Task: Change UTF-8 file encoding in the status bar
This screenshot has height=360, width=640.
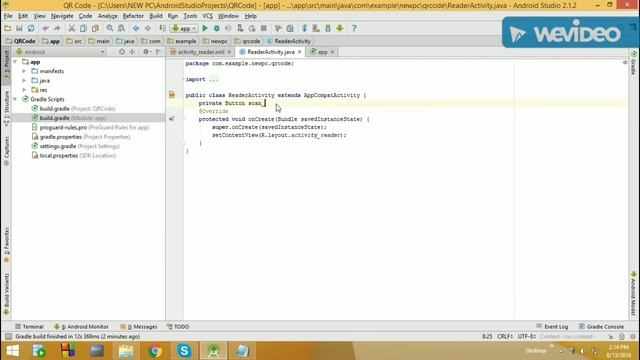Action: [x=527, y=336]
